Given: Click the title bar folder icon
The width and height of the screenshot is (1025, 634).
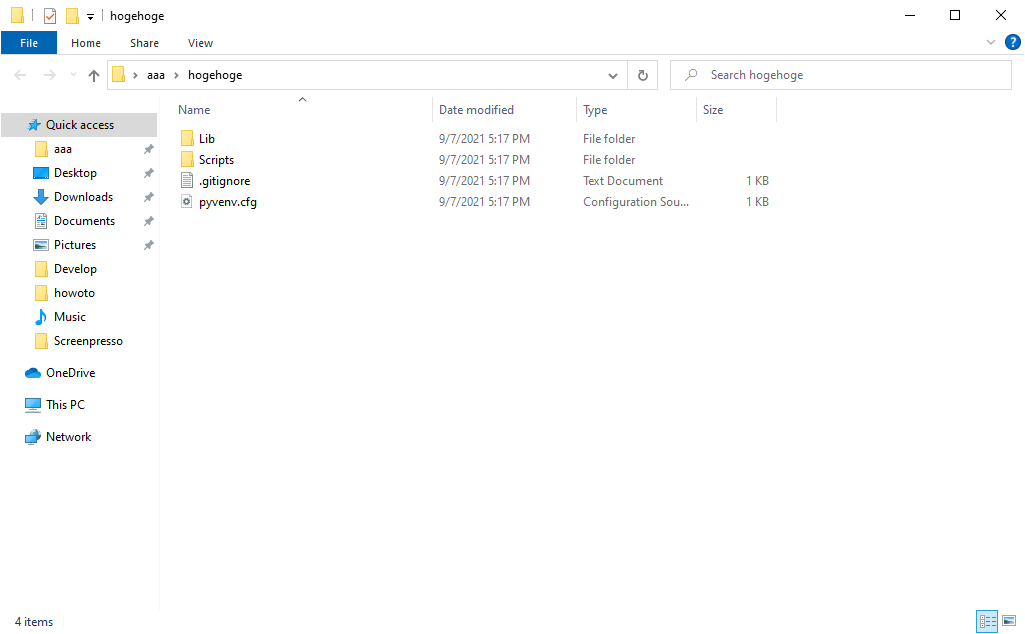Looking at the screenshot, I should [18, 15].
